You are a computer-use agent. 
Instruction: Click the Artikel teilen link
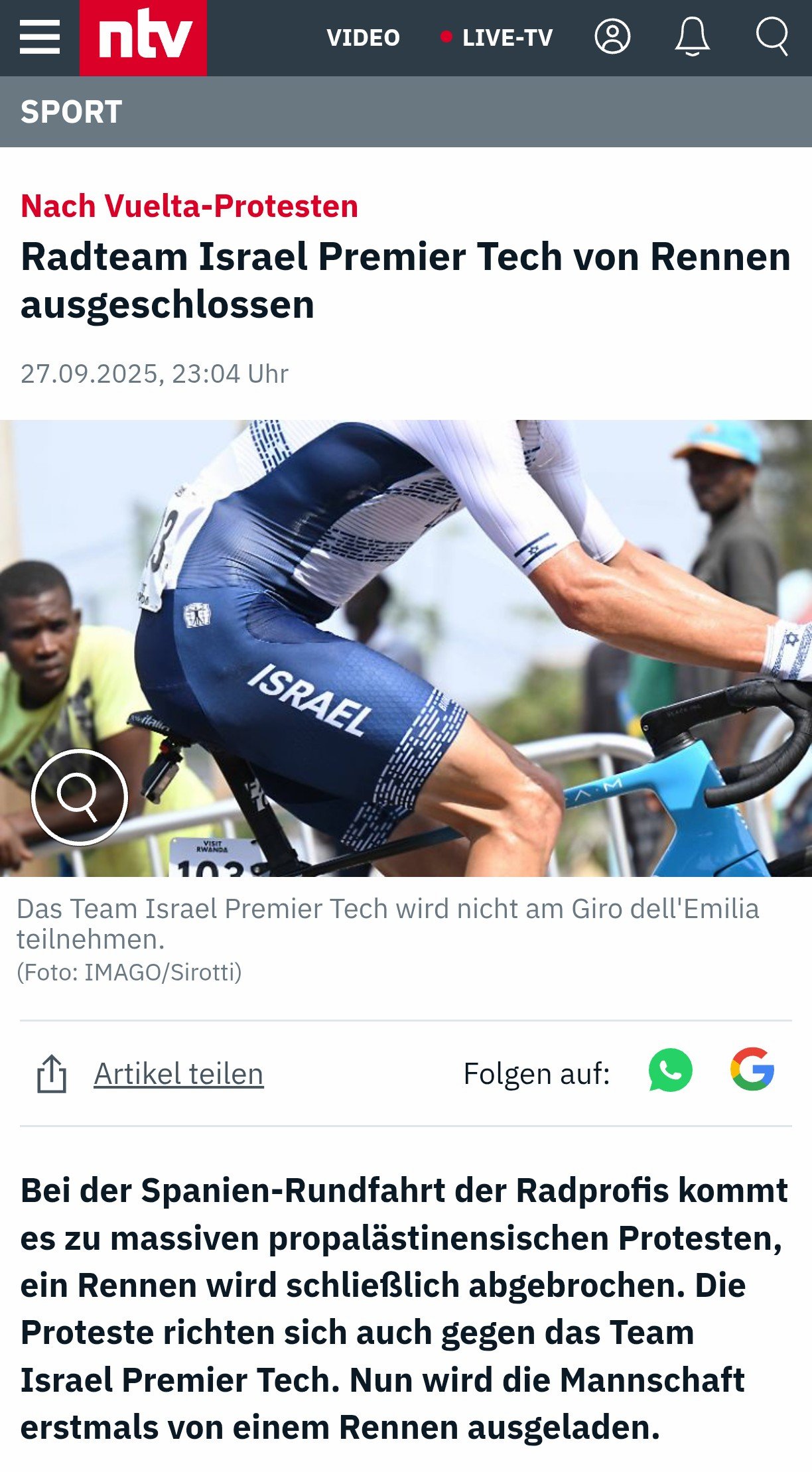click(179, 1073)
